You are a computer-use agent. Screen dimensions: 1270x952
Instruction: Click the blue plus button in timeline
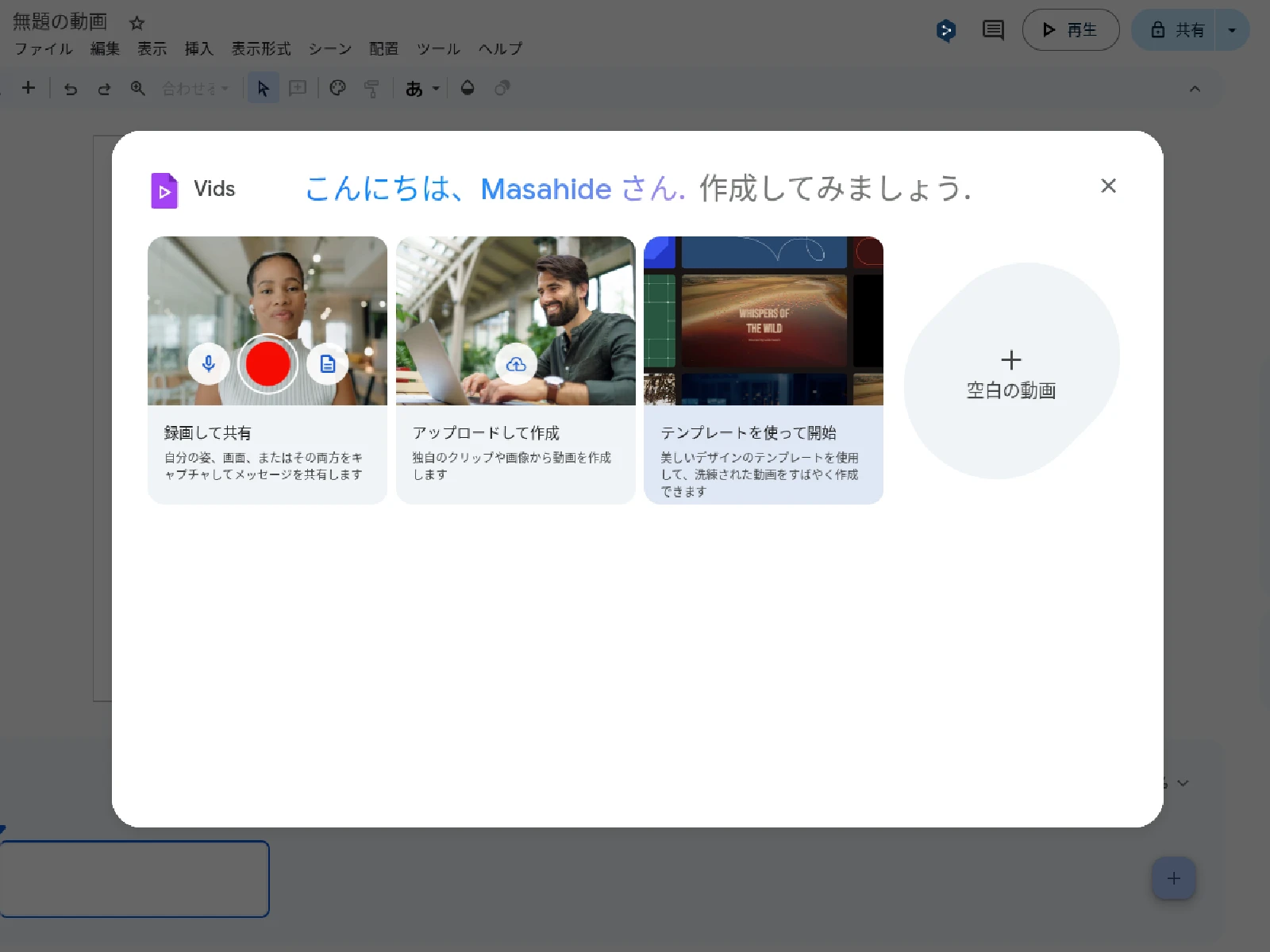click(x=1174, y=878)
